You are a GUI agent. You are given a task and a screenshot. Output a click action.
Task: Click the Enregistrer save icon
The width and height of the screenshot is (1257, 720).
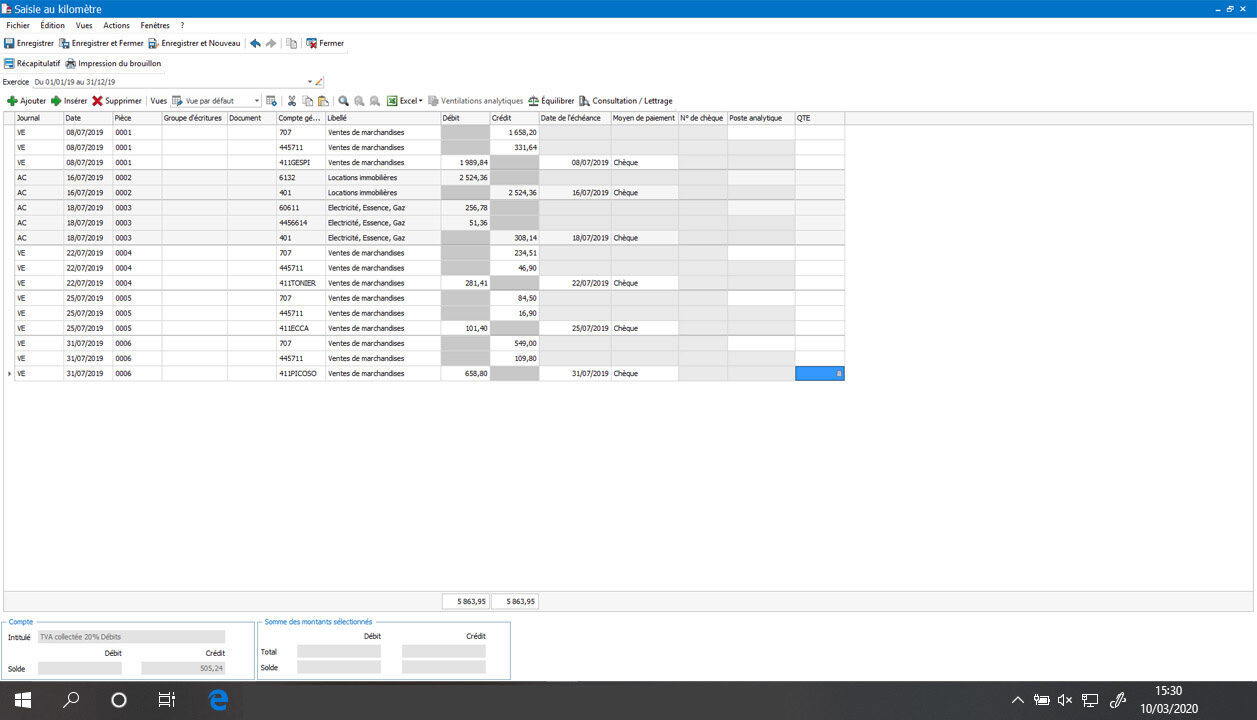(9, 44)
